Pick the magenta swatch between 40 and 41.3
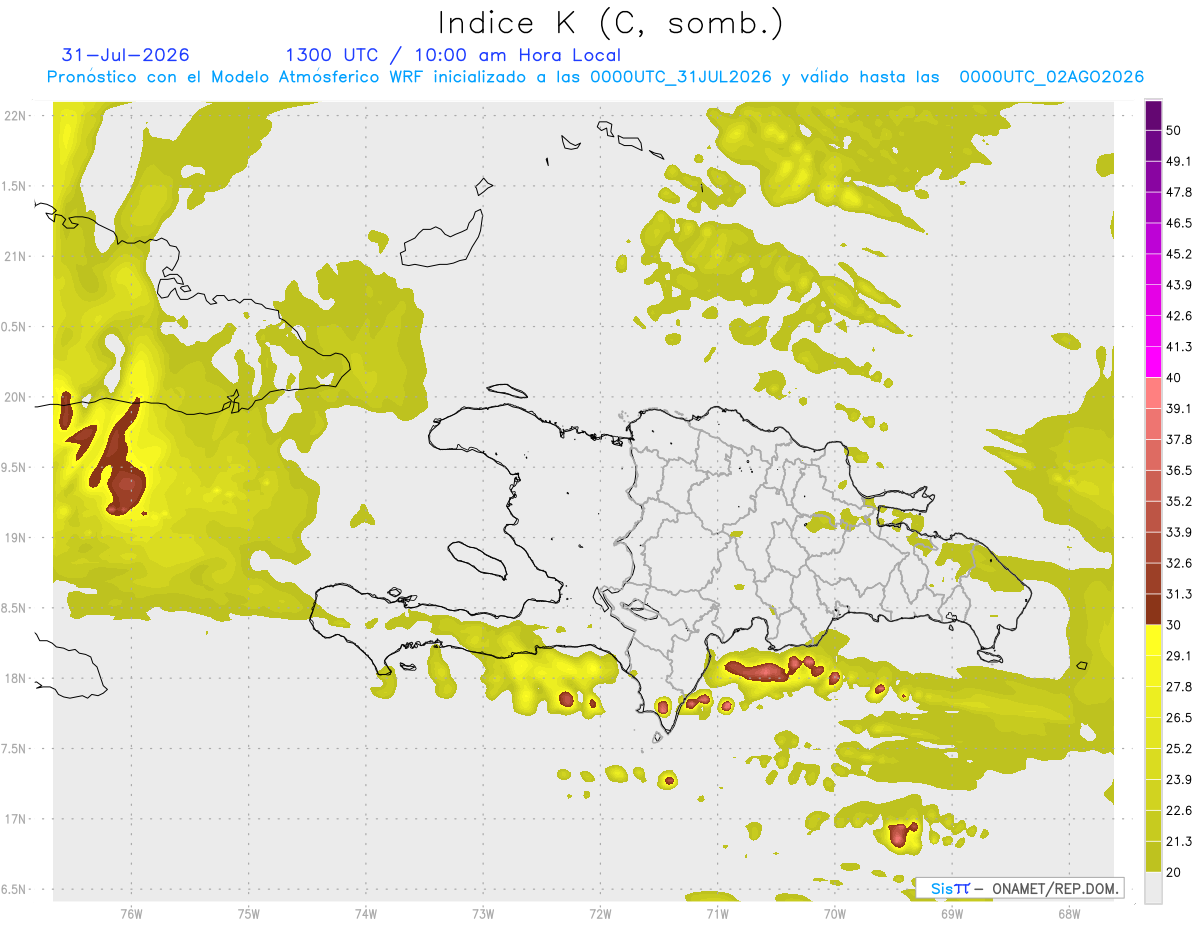This screenshot has width=1200, height=927. 1154,362
